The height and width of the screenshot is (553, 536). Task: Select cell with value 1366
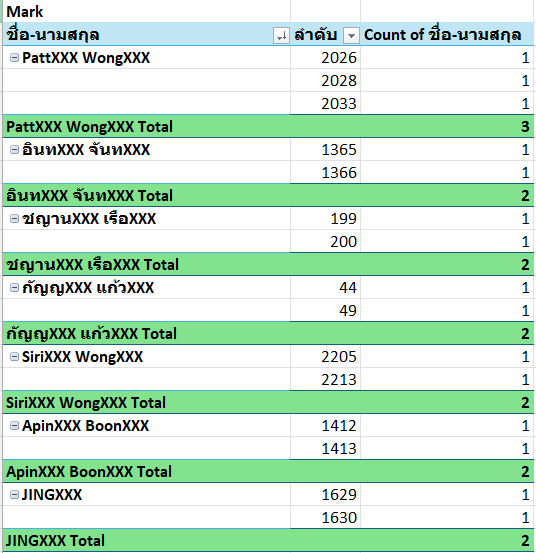click(x=325, y=172)
